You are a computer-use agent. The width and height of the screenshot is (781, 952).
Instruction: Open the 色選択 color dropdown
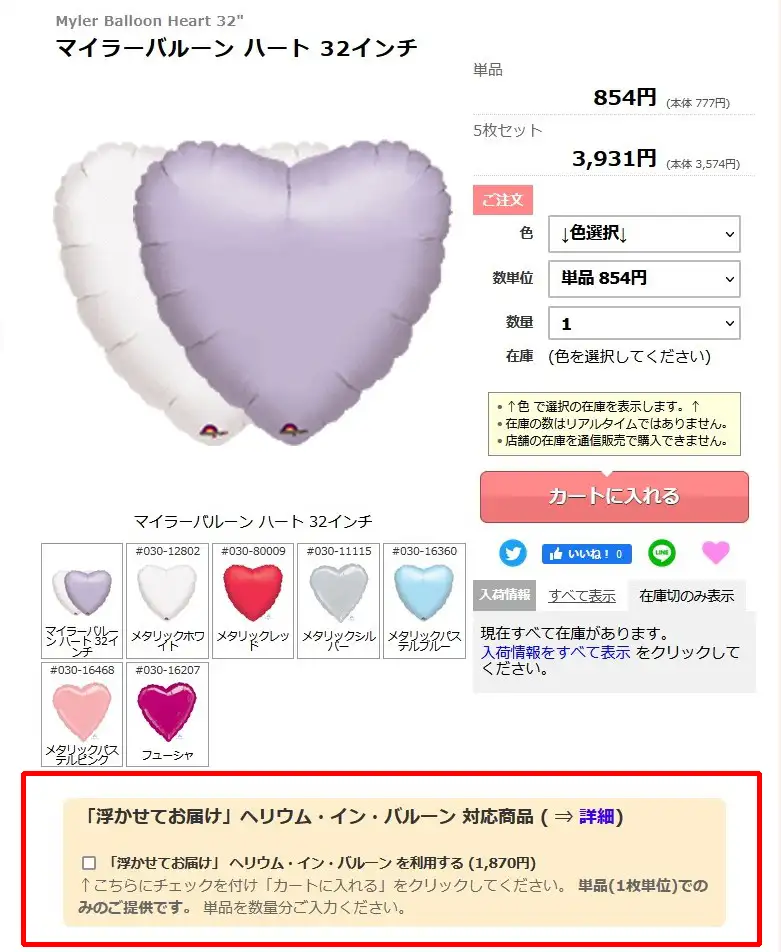tap(644, 234)
